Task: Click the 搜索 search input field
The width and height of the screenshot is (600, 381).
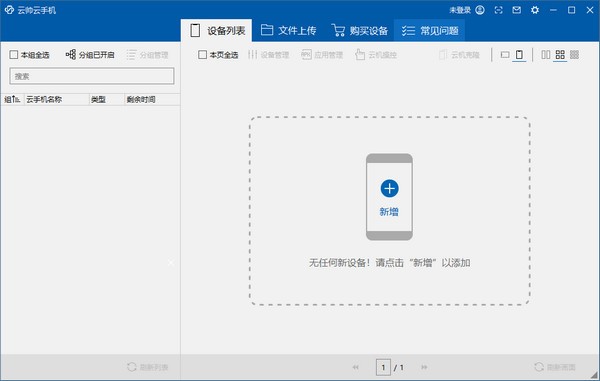Action: pyautogui.click(x=92, y=76)
